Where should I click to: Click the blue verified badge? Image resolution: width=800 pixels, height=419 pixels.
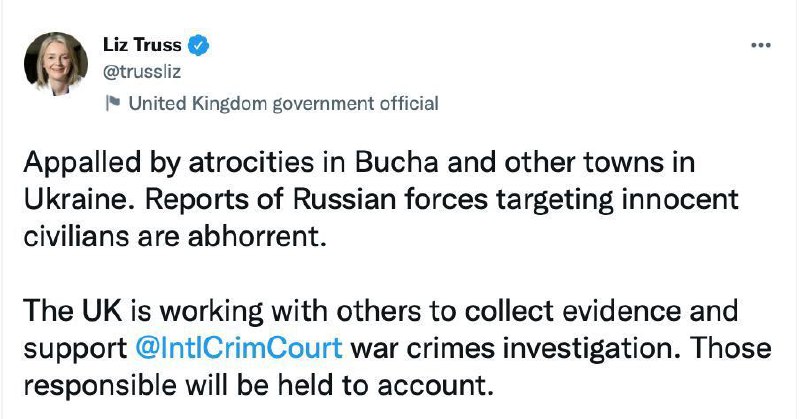[x=199, y=46]
